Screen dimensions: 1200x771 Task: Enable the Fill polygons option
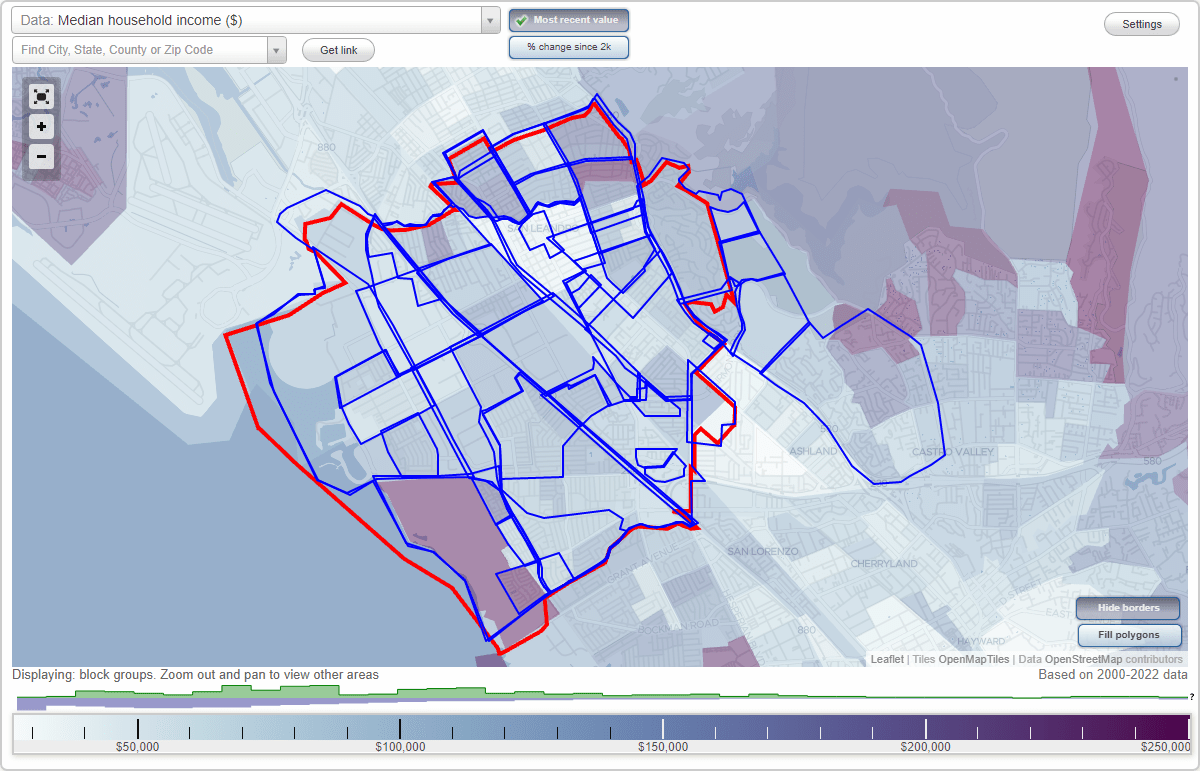(x=1129, y=635)
